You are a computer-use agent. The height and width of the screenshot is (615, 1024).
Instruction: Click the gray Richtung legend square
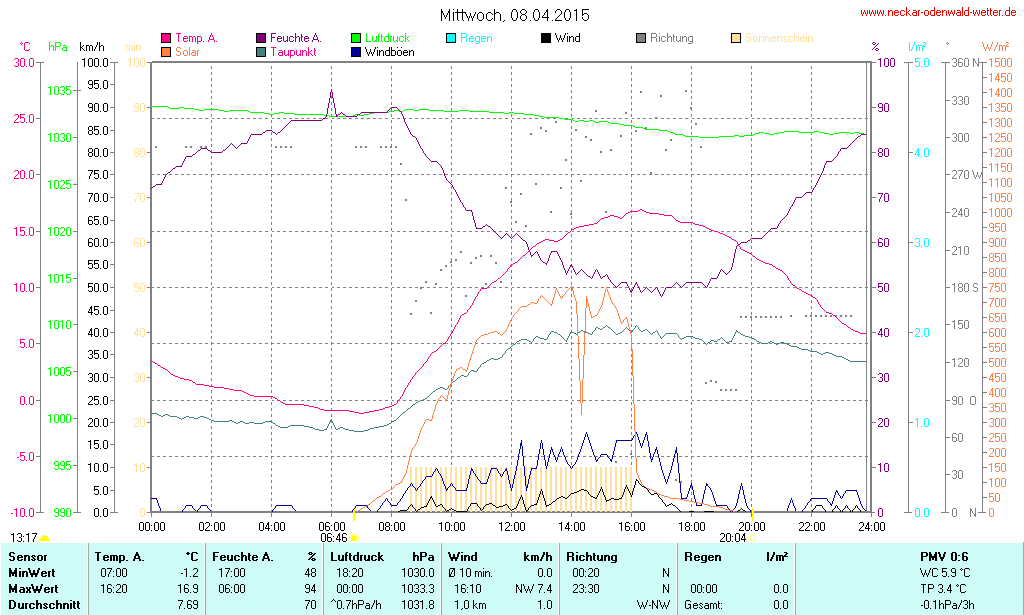[641, 39]
